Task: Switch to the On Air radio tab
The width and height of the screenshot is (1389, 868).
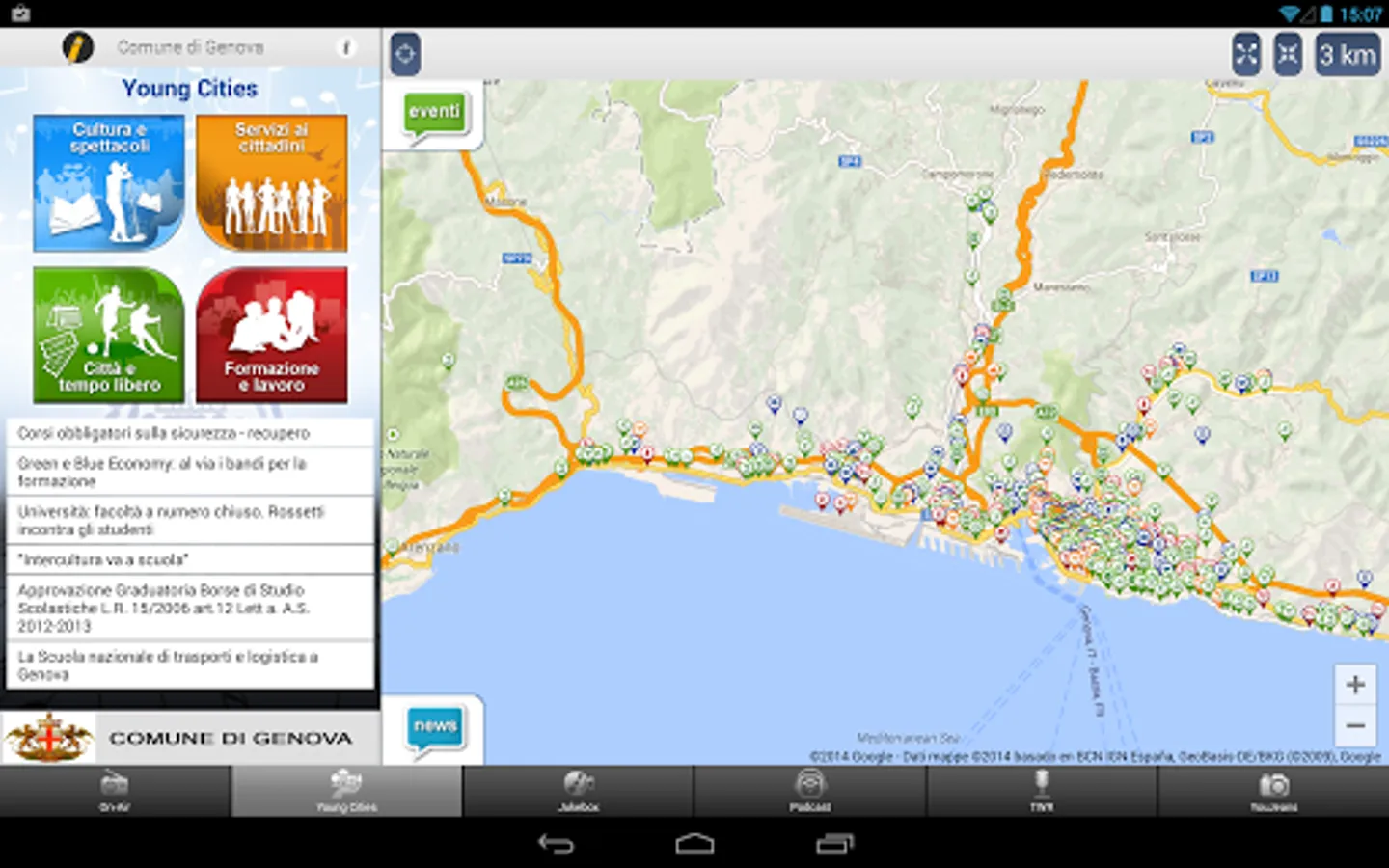Action: click(115, 791)
